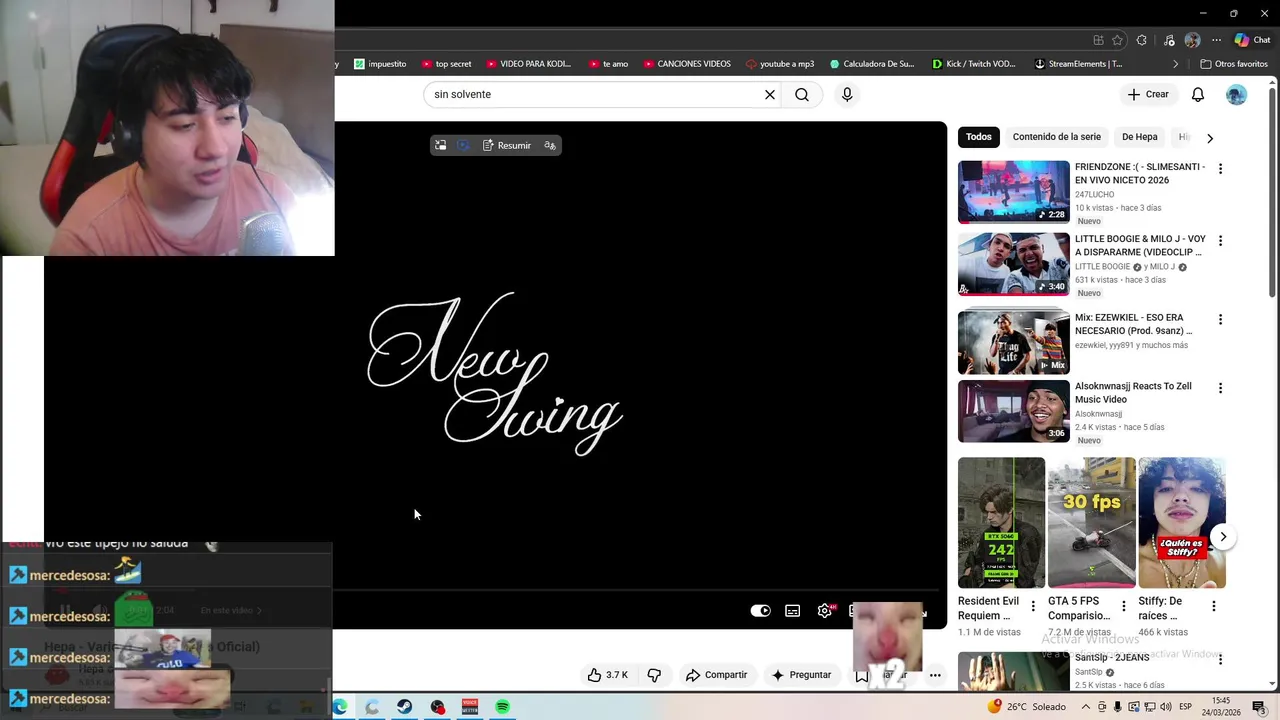The height and width of the screenshot is (720, 1280).
Task: Open the browser 'Settings and more' menu
Action: coord(1216,40)
